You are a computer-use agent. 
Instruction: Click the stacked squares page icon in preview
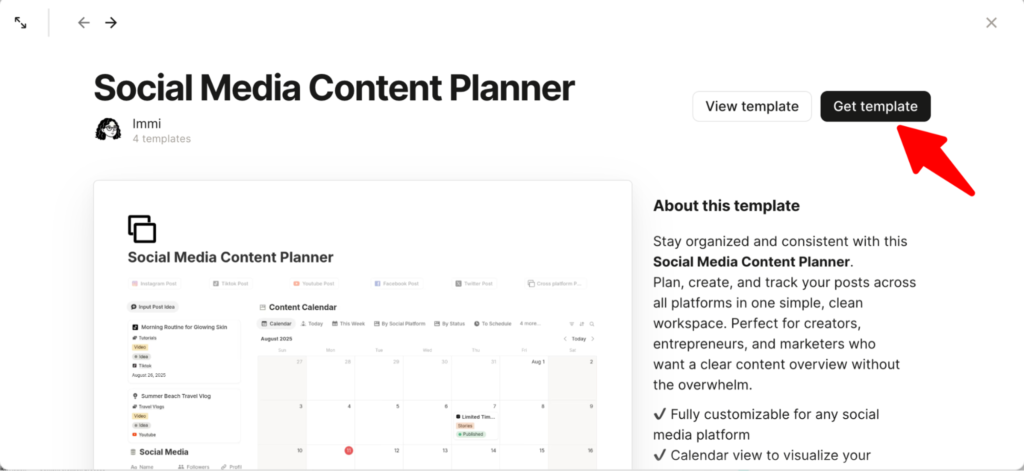(x=142, y=228)
